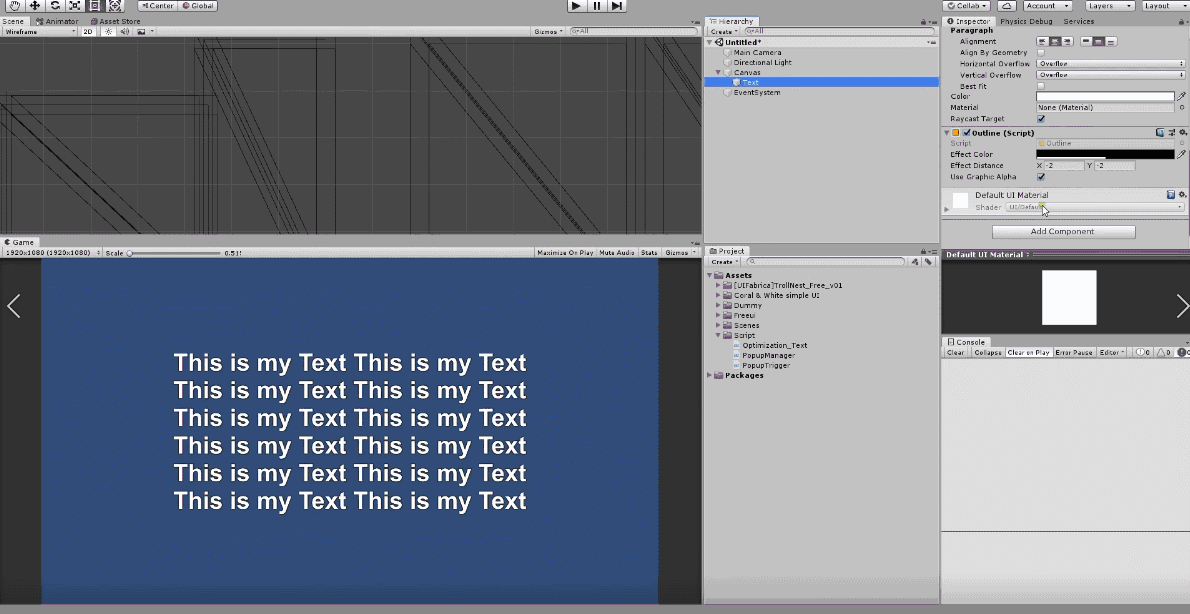This screenshot has width=1190, height=614.
Task: Toggle Align By Geometry checkbox
Action: pos(1040,53)
